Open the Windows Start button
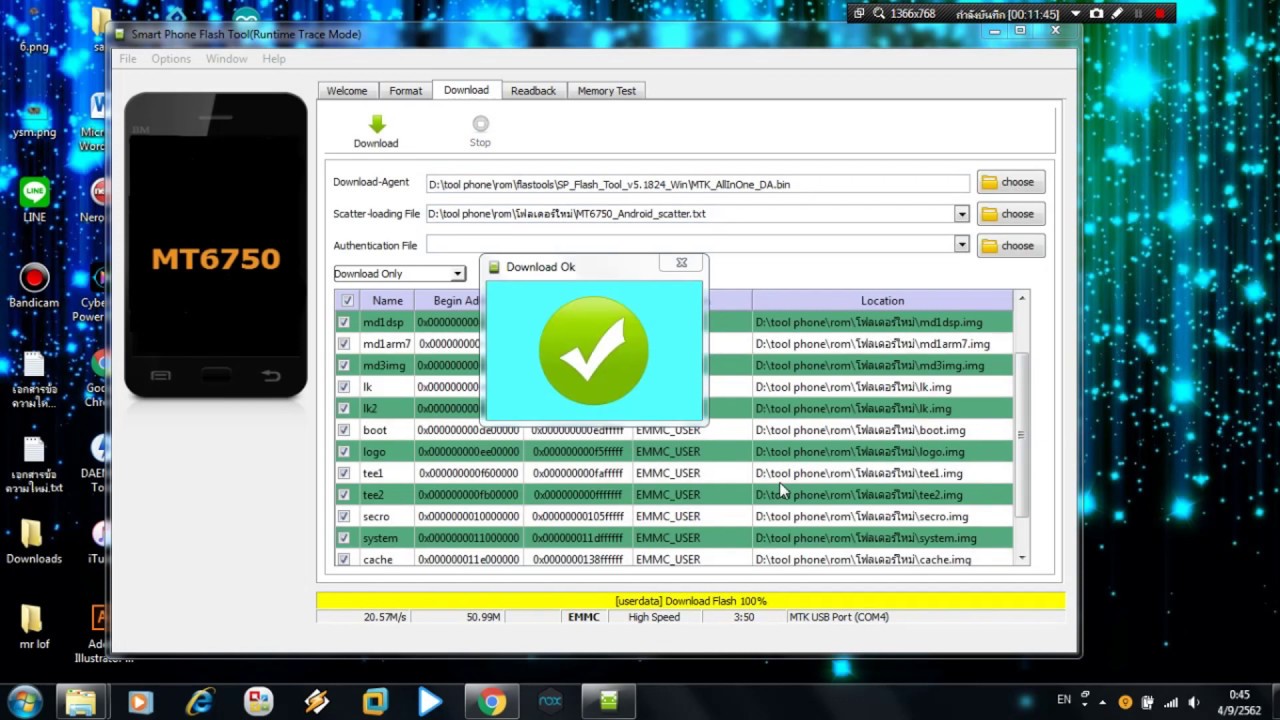The width and height of the screenshot is (1280, 720). point(25,701)
